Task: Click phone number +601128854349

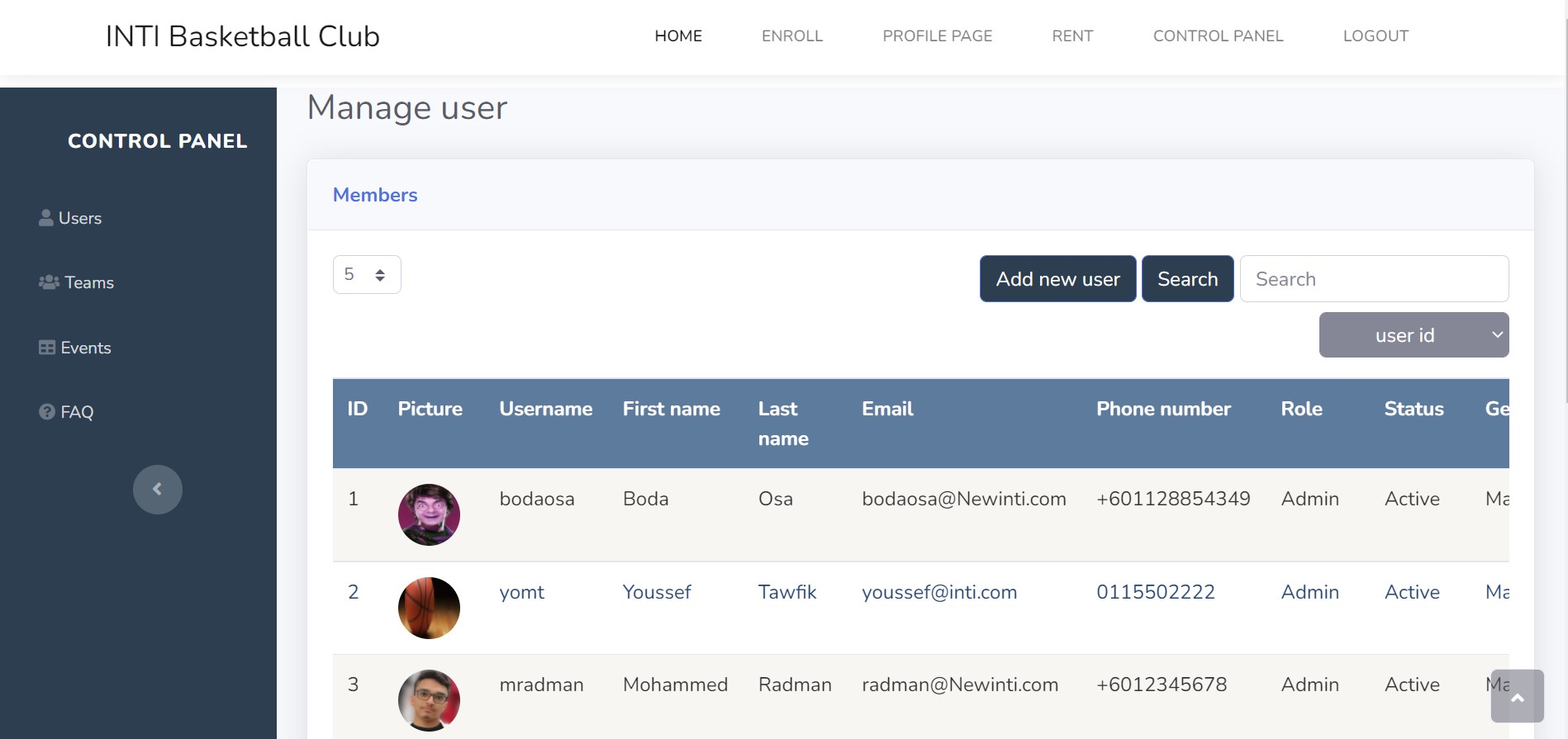Action: tap(1173, 499)
